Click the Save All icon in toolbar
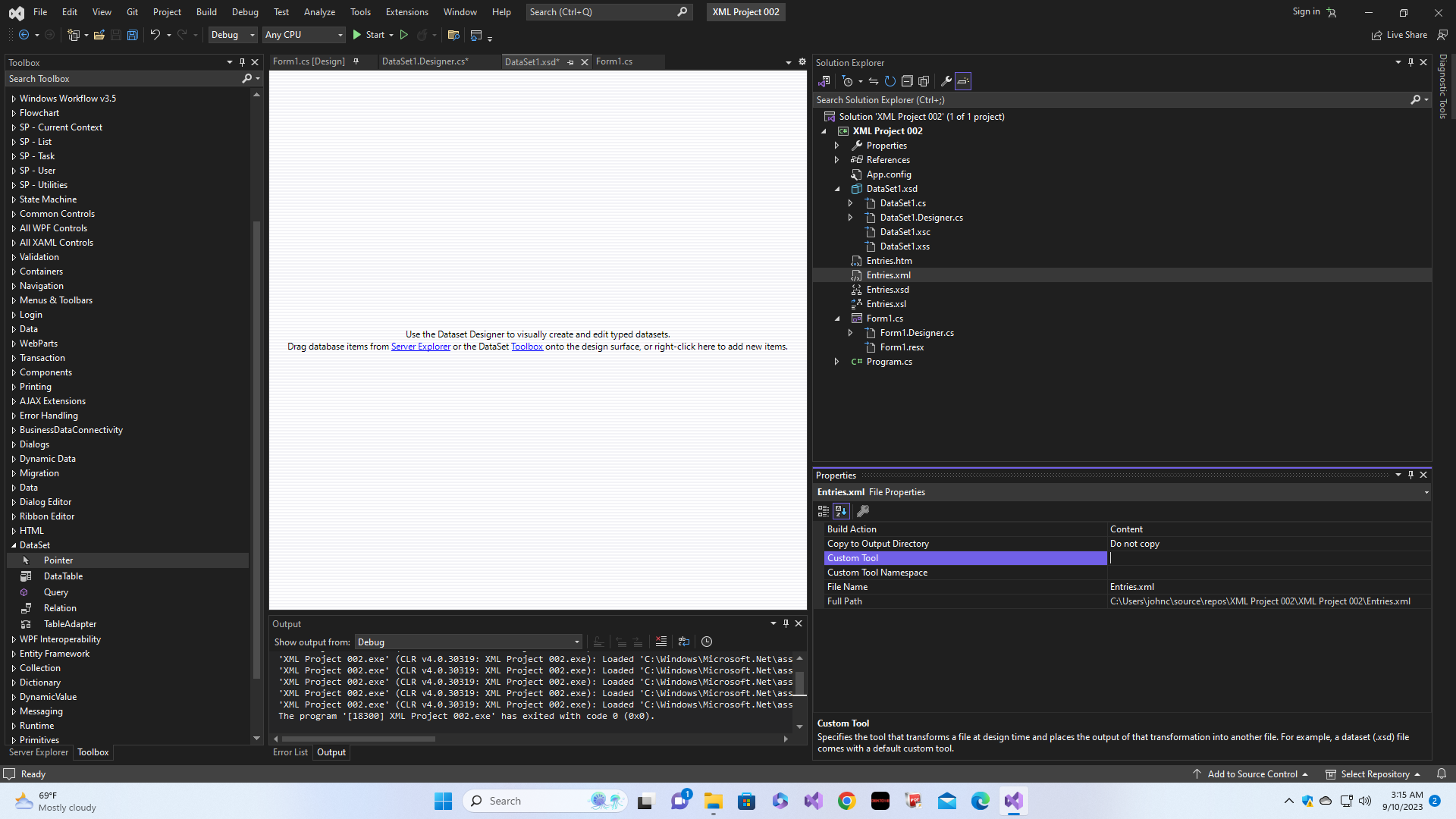Screen dimensions: 1456x819 coord(132,35)
